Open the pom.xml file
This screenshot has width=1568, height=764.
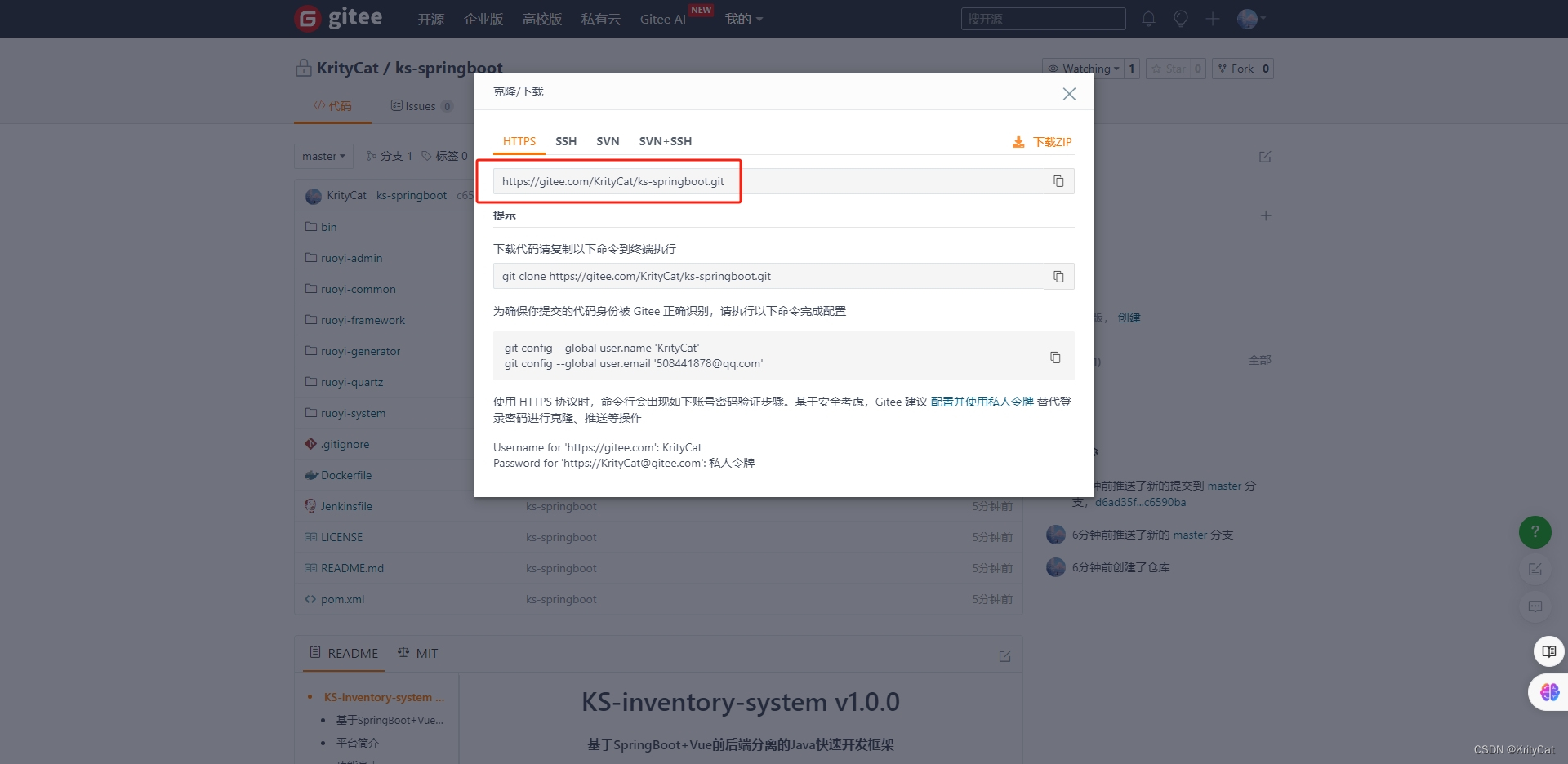pyautogui.click(x=342, y=599)
